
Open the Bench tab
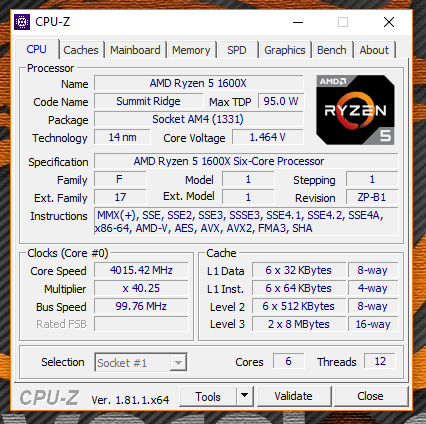[332, 50]
